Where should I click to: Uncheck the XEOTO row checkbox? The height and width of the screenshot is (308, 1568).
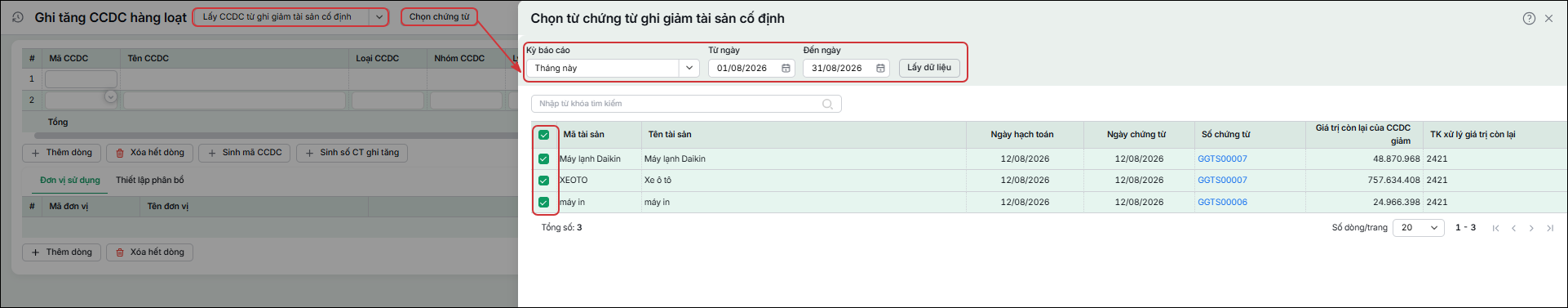pyautogui.click(x=543, y=181)
